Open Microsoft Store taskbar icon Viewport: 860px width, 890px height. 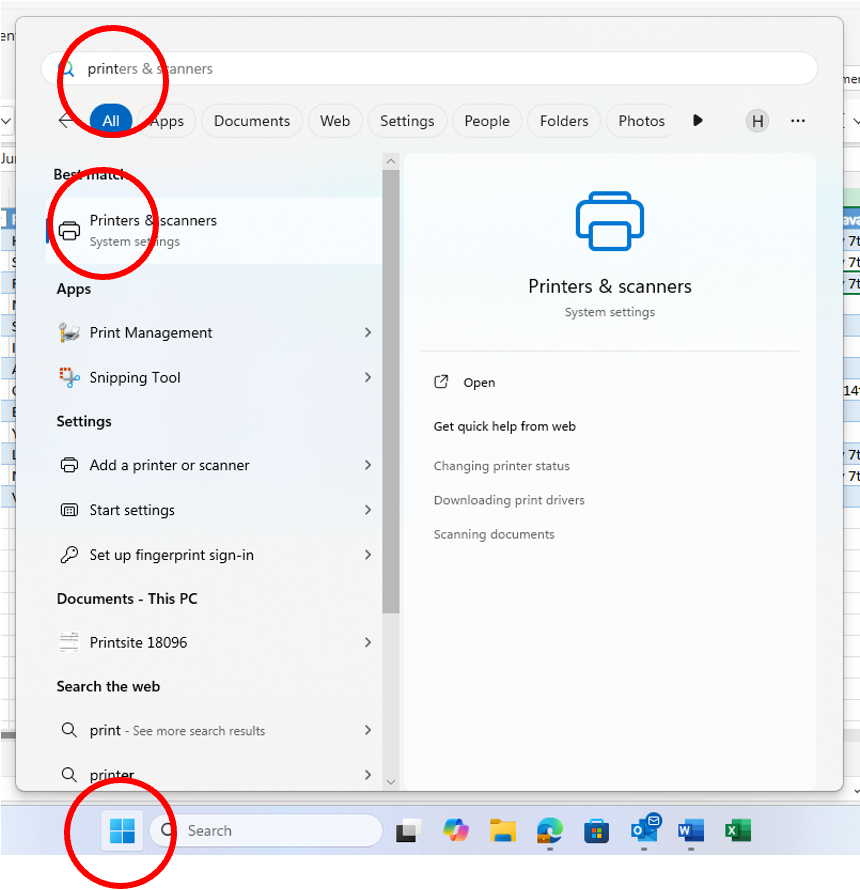tap(596, 830)
